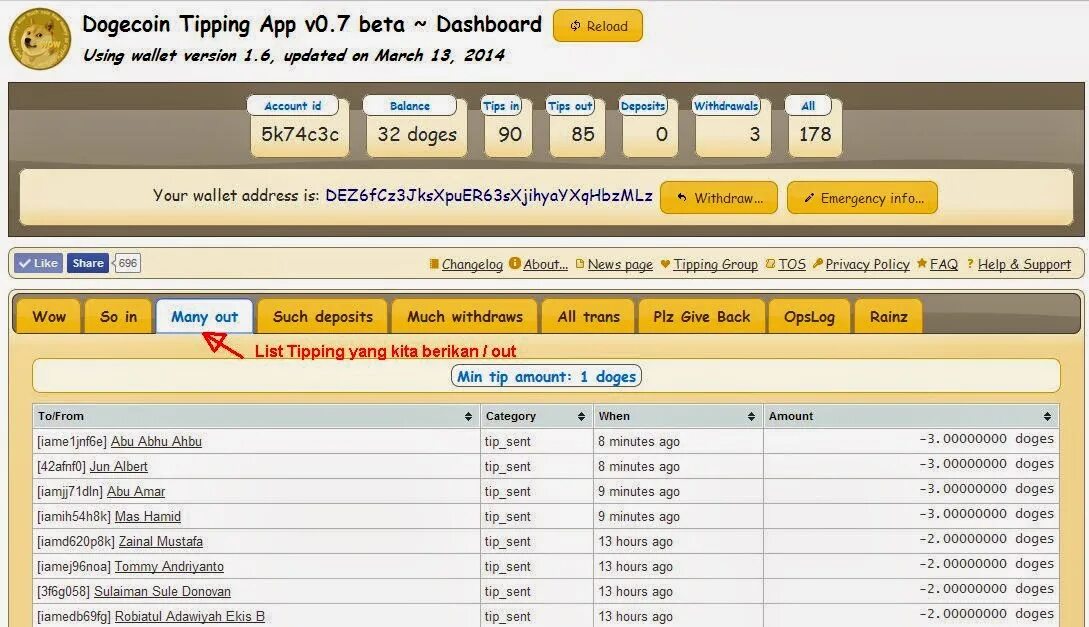
Task: Open the TOS link
Action: click(792, 265)
